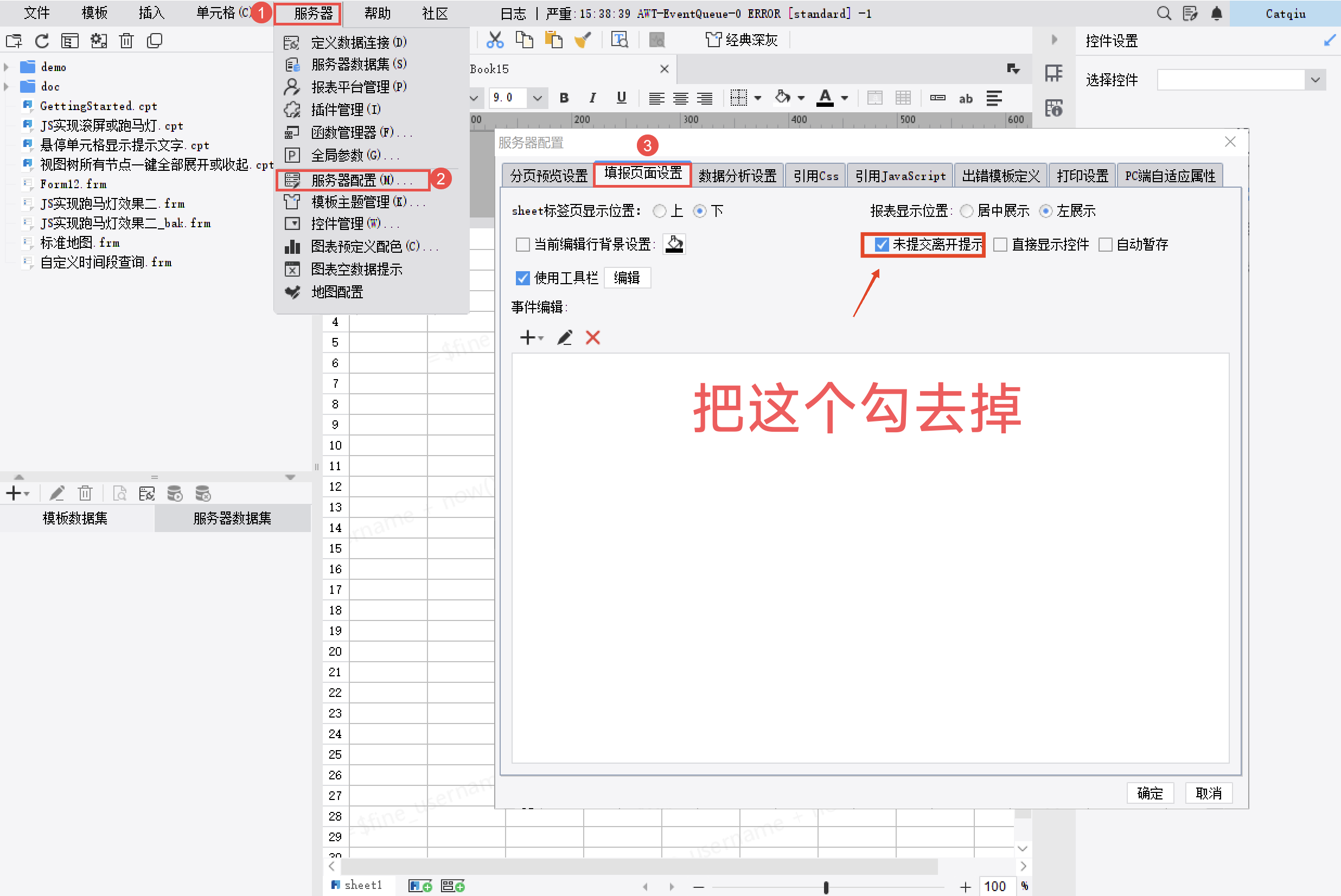Click the format painter brush icon
This screenshot has width=1341, height=896.
(x=582, y=40)
